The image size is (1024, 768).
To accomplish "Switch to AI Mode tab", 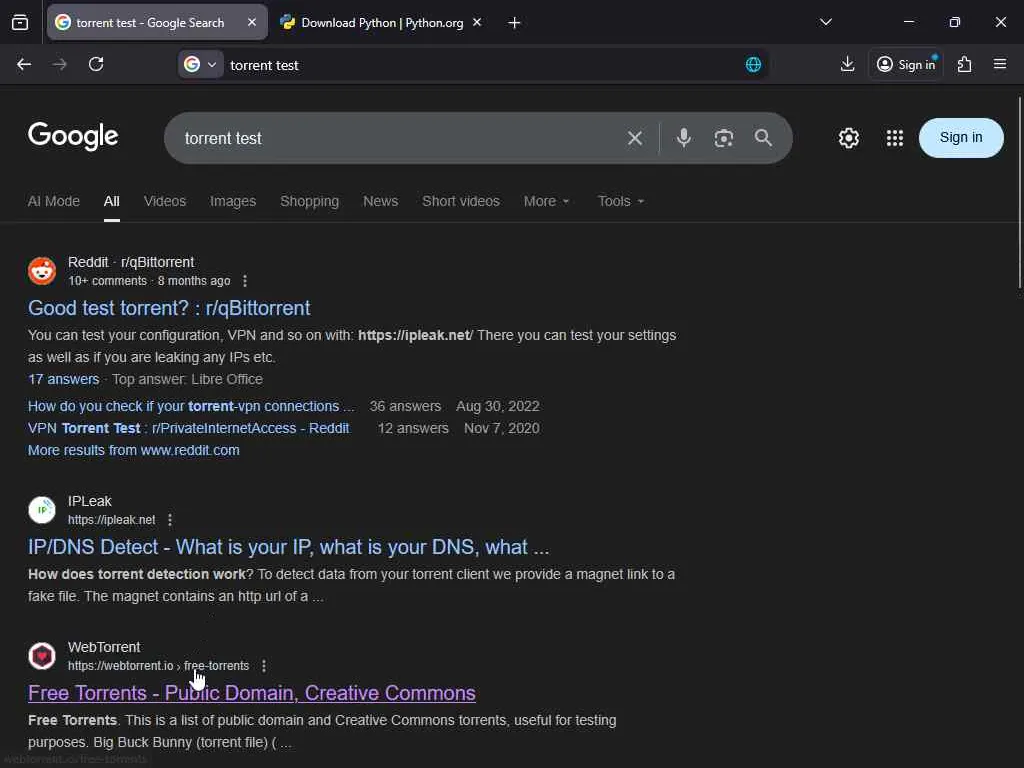I will pos(54,201).
